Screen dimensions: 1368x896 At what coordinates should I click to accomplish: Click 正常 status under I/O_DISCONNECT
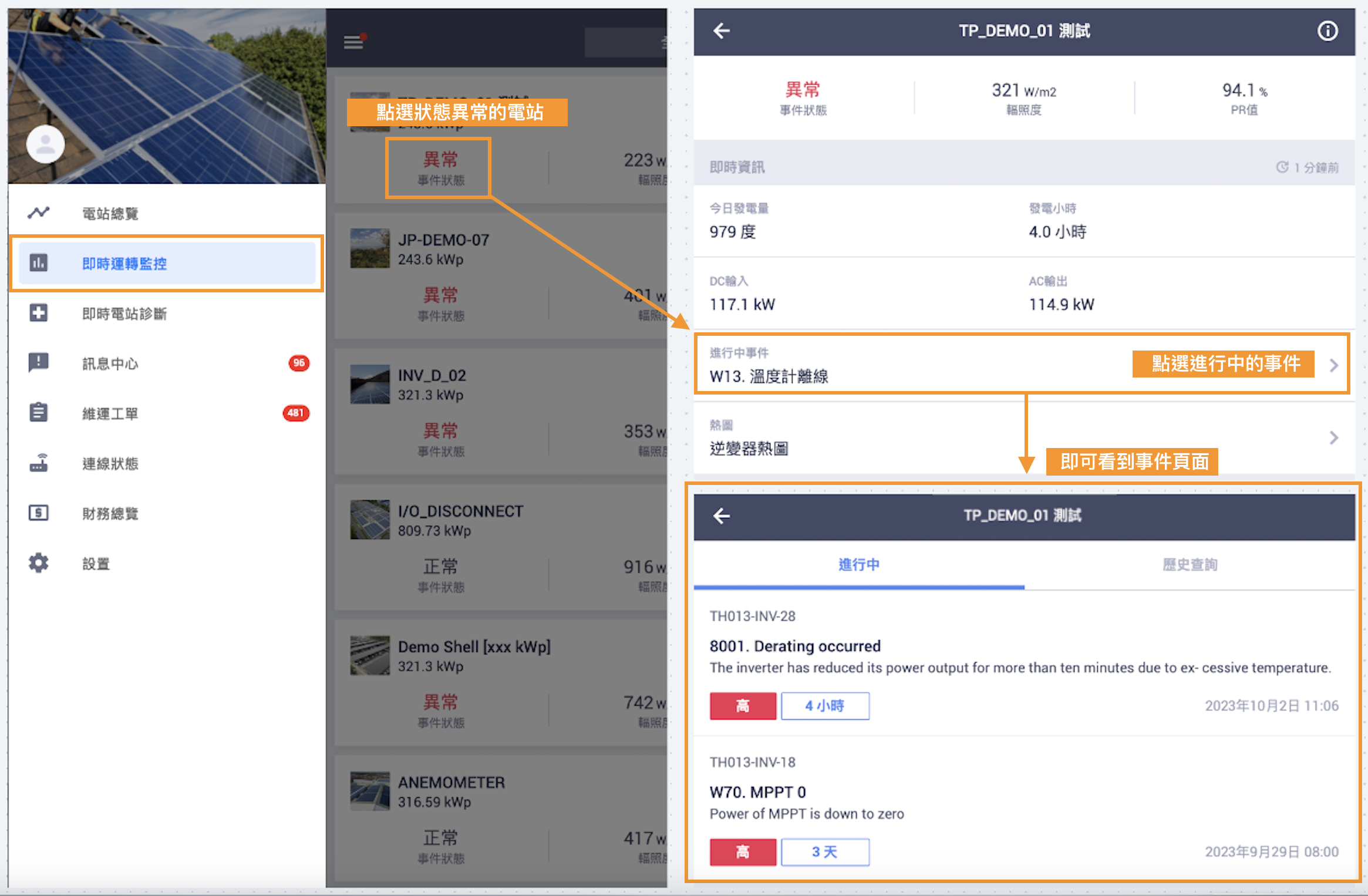click(441, 566)
